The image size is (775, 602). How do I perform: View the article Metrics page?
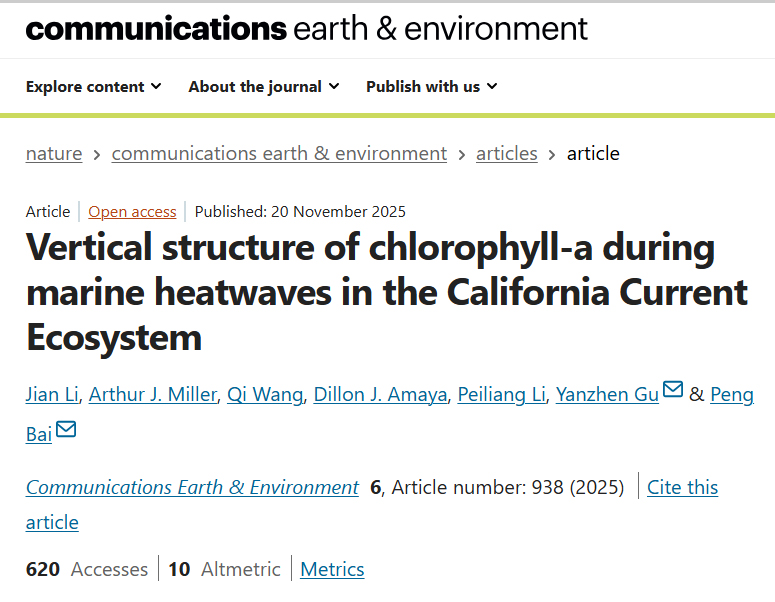tap(332, 570)
